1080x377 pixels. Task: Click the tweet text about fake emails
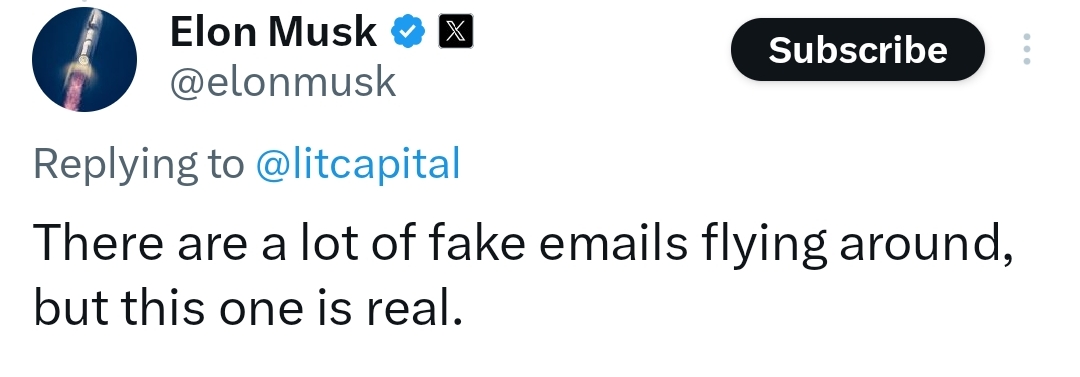[x=523, y=275]
